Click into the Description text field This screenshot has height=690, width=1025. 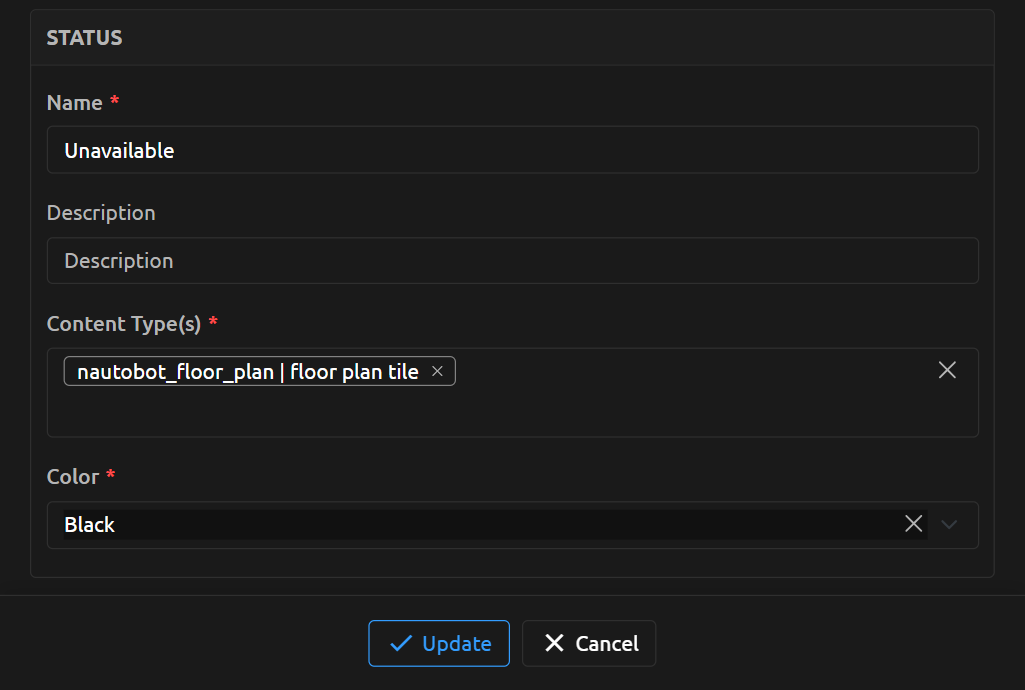(x=512, y=260)
